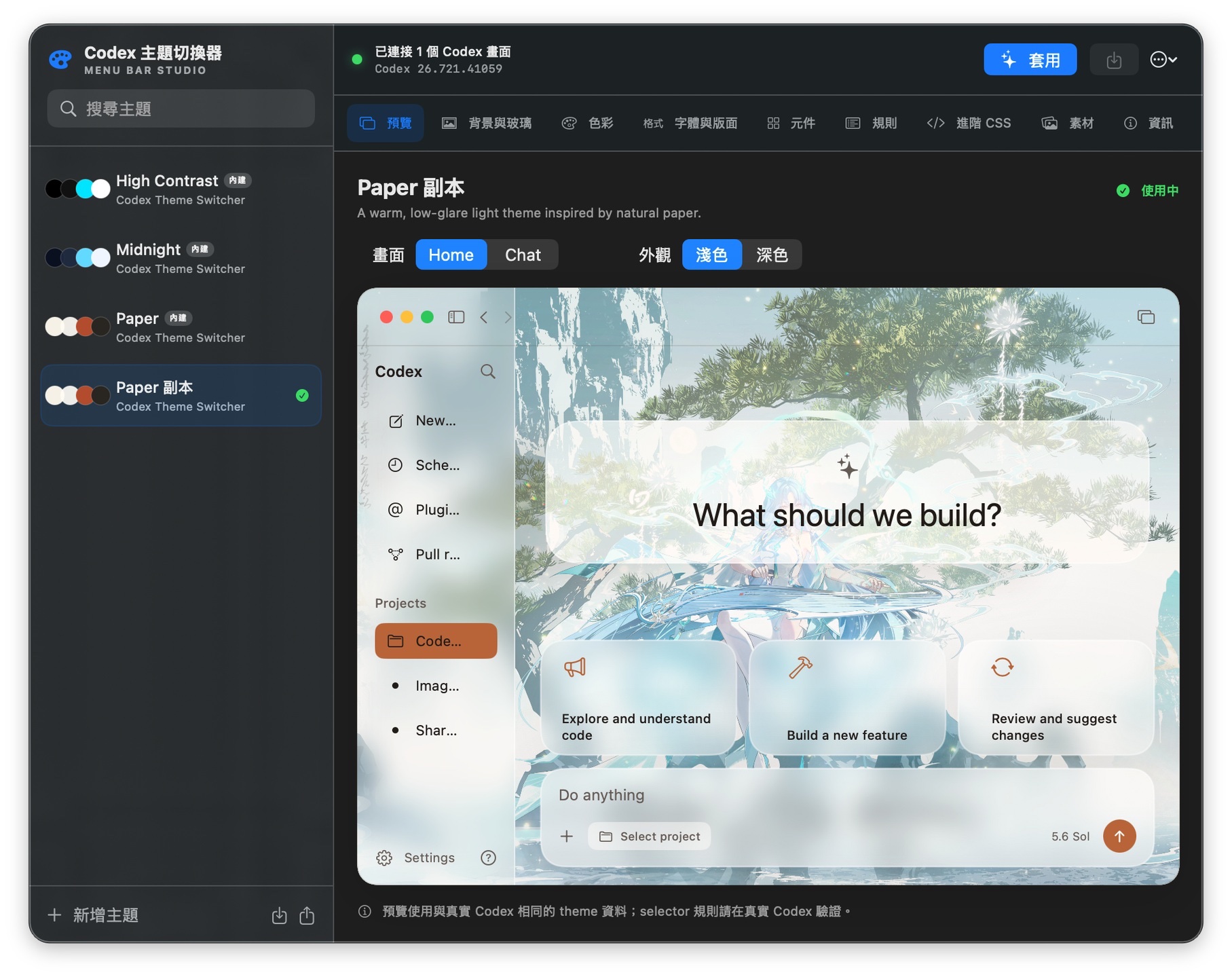Viewport: 1232px width, 977px height.
Task: Select the High Contrast theme
Action: pyautogui.click(x=181, y=189)
